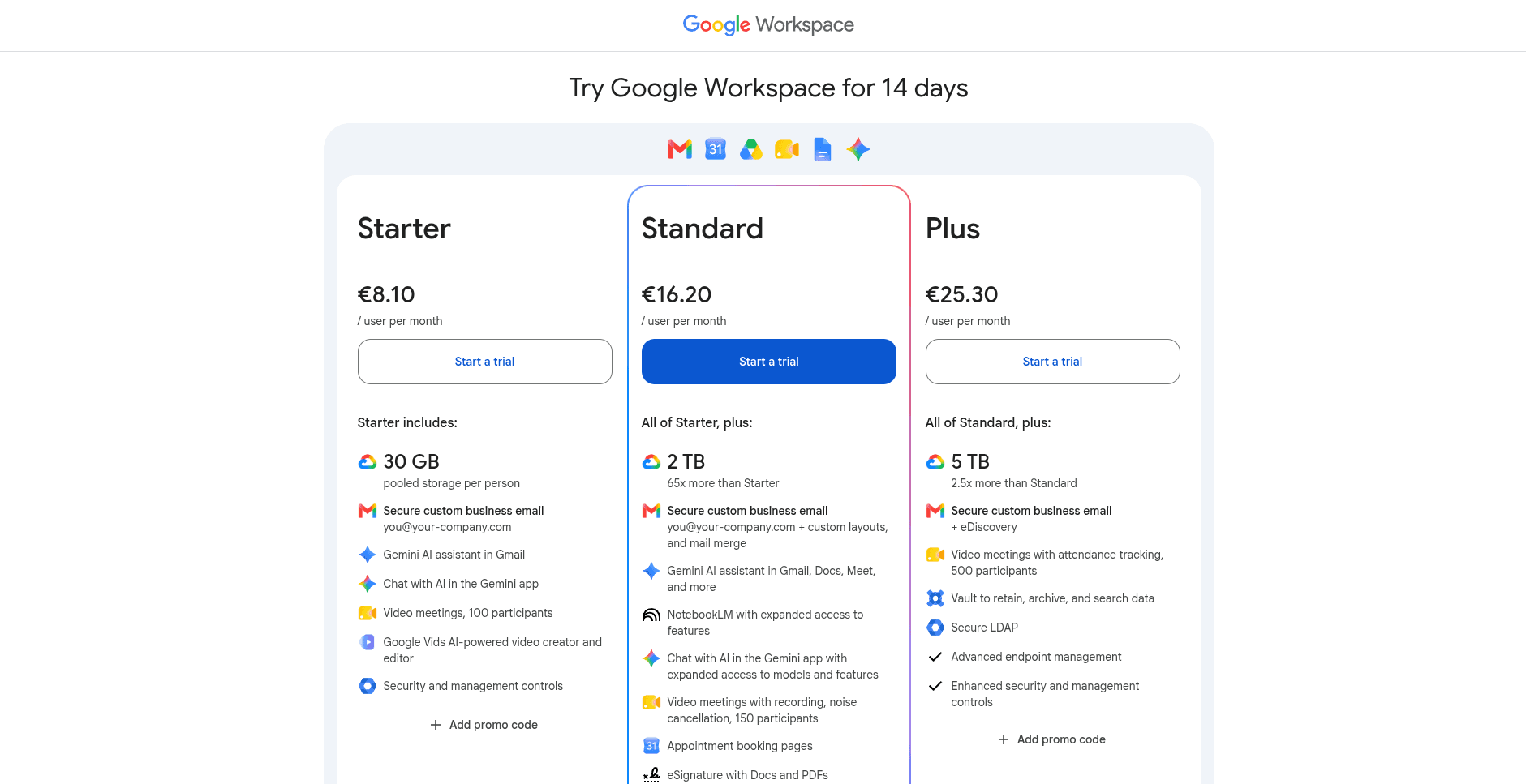
Task: Add promo code under Plus plan
Action: point(1052,739)
